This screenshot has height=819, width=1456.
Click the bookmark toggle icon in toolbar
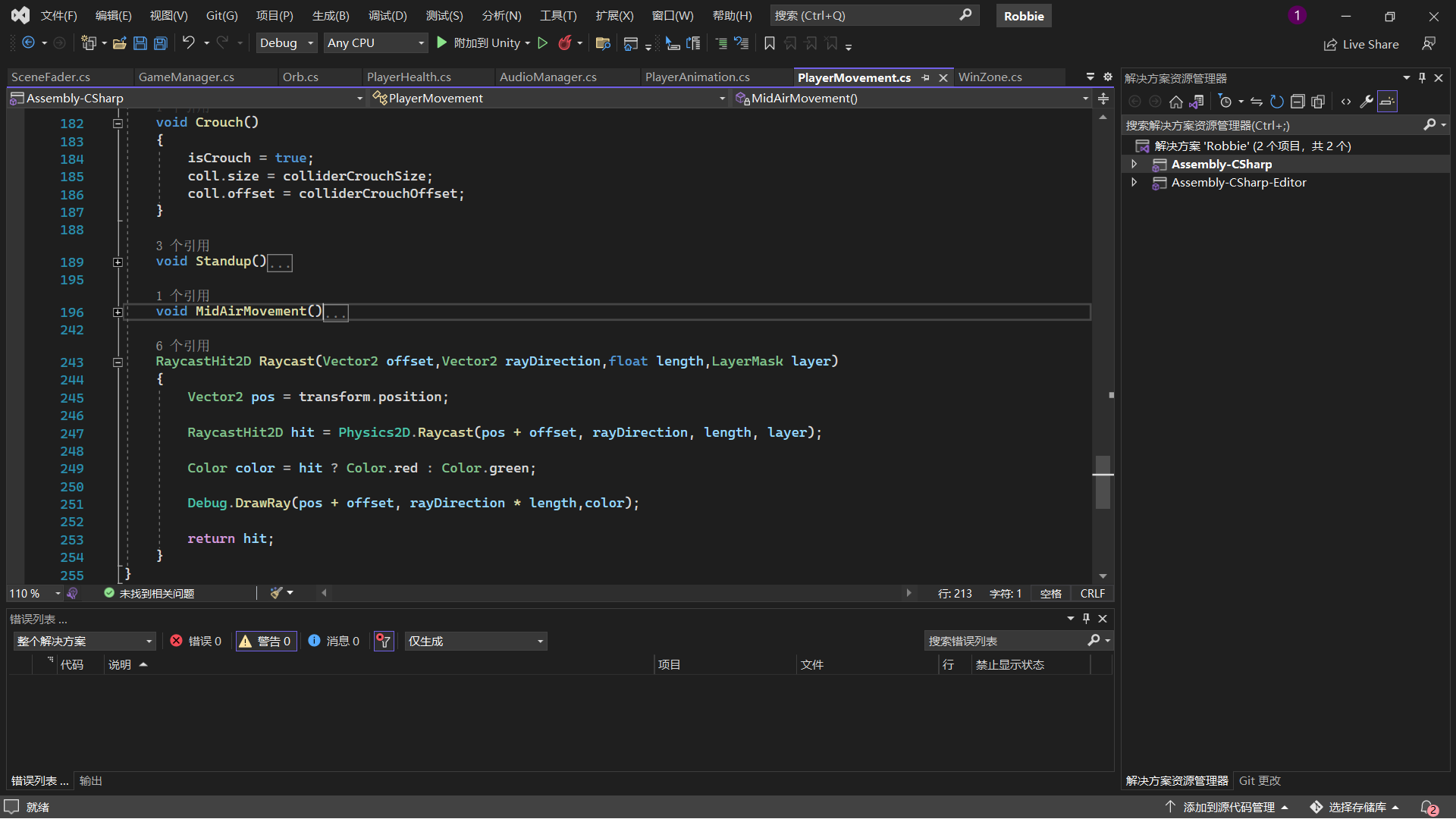[x=769, y=43]
